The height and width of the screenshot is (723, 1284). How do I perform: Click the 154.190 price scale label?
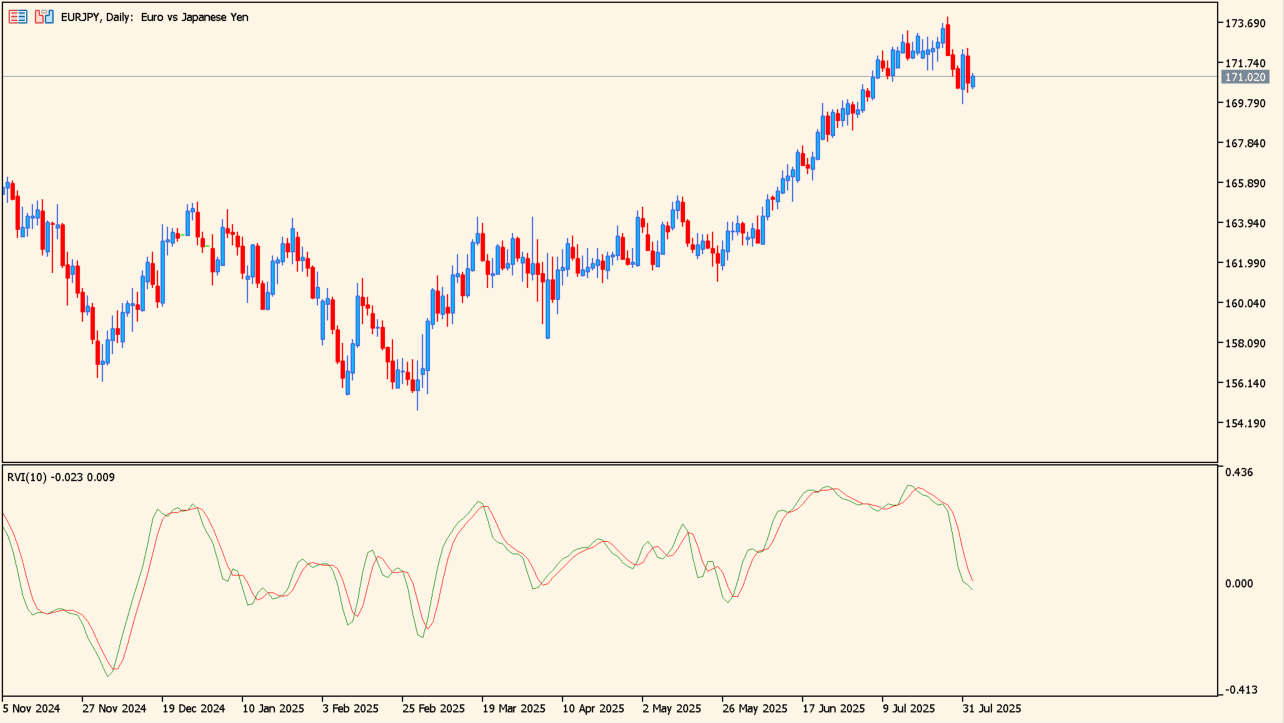[1245, 423]
